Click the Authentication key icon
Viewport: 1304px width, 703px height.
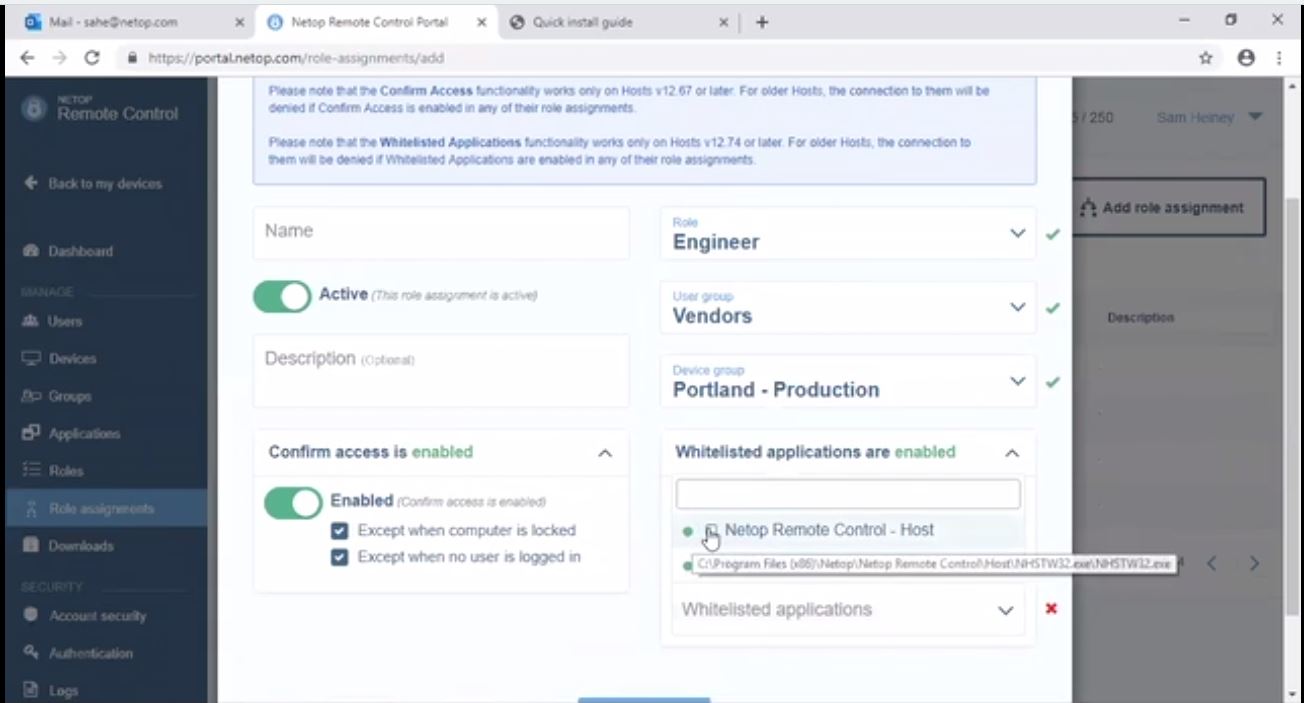pos(30,653)
